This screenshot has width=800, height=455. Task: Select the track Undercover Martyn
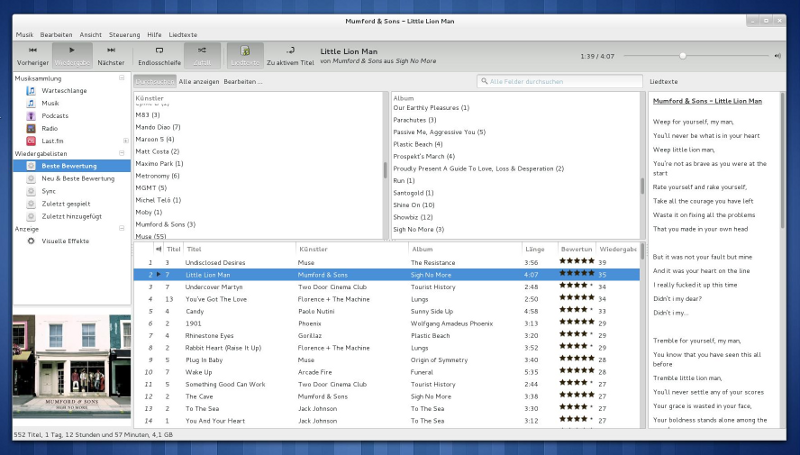(x=386, y=287)
